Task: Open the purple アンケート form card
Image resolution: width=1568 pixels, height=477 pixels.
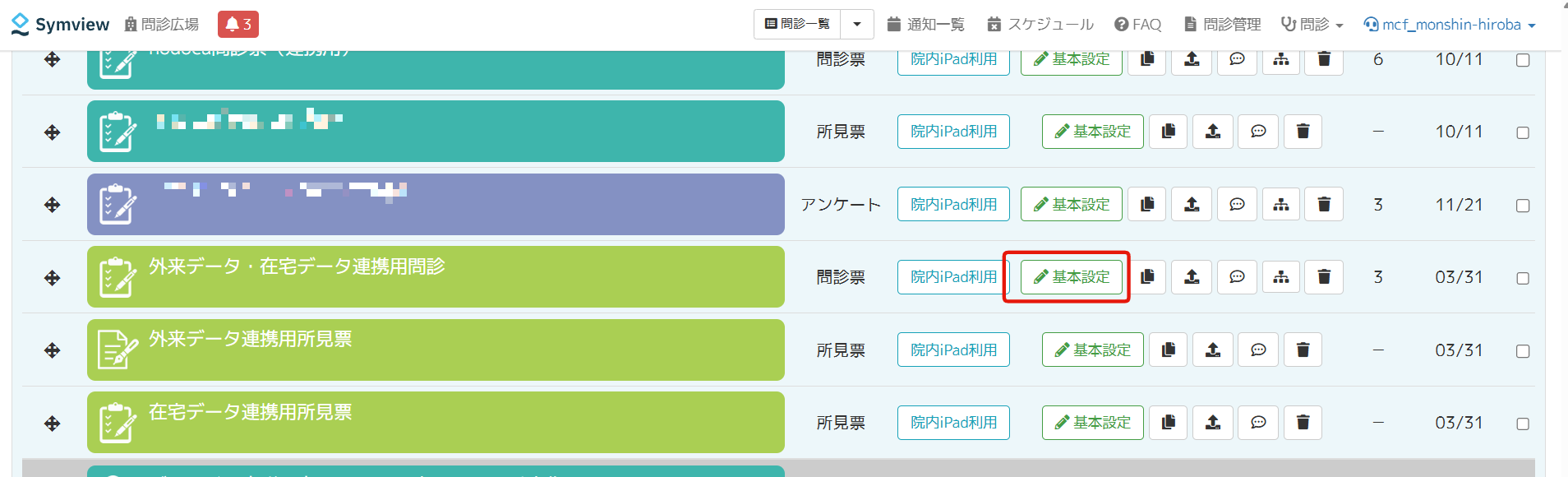Action: (x=436, y=204)
